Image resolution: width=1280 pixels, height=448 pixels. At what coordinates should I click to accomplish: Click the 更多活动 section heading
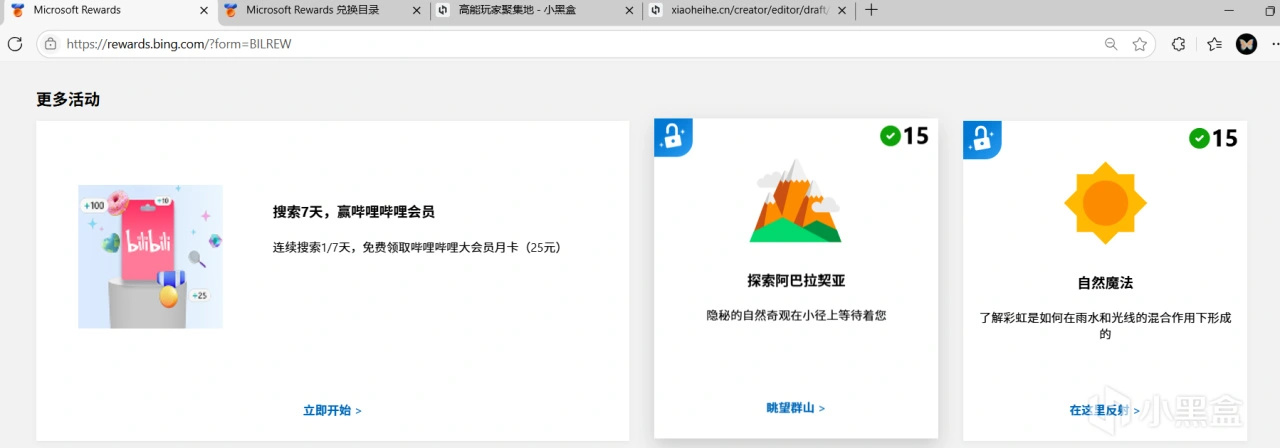tap(68, 99)
